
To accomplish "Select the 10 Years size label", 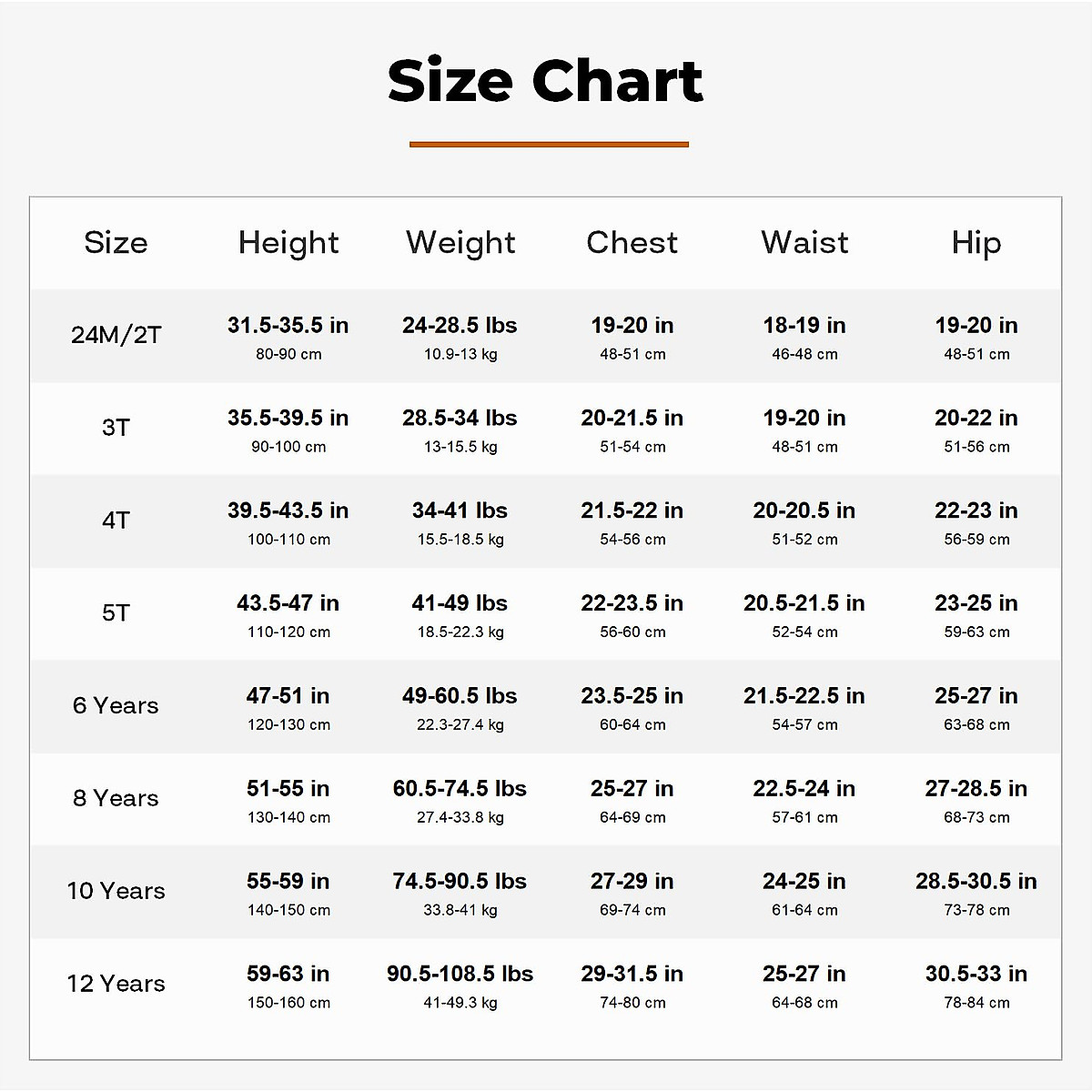I will 116,892.
